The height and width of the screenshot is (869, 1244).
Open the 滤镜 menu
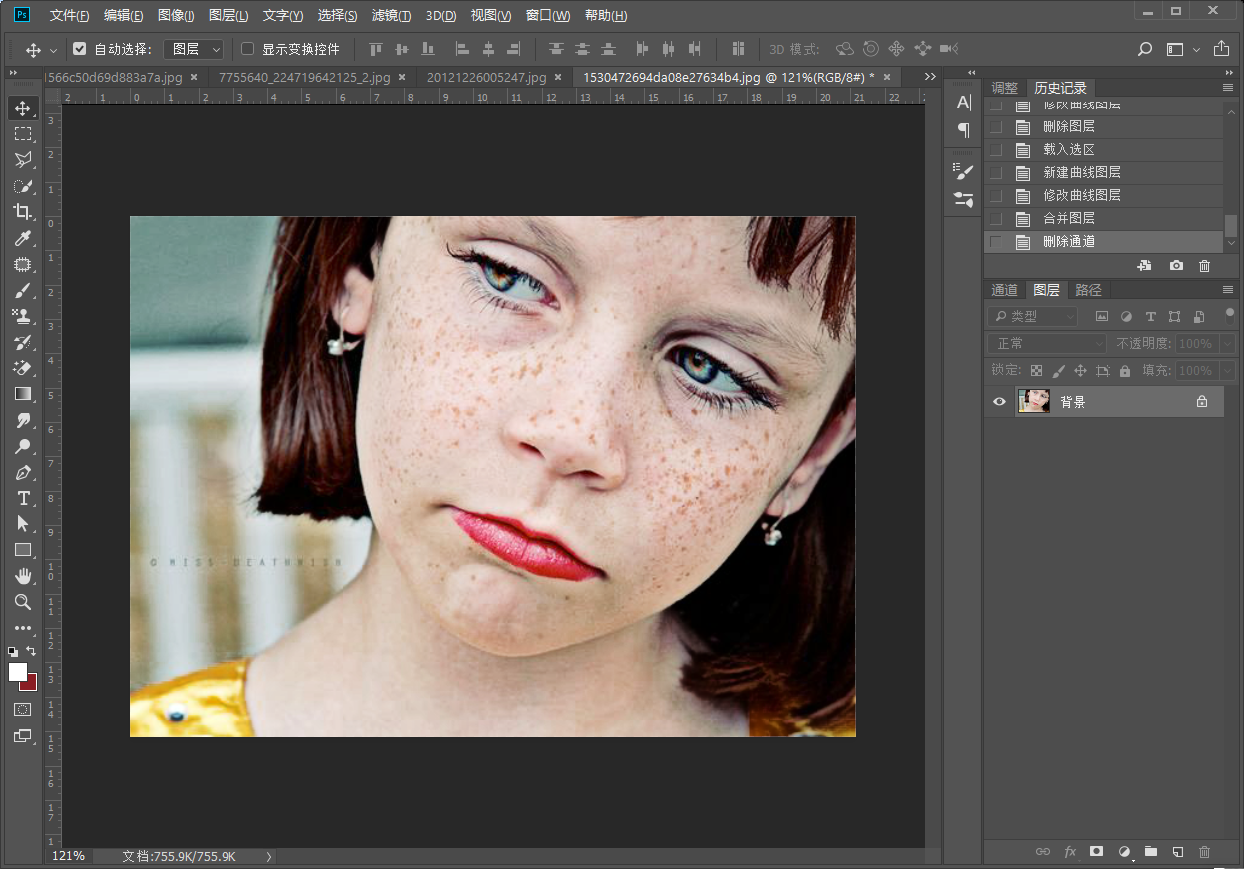click(391, 16)
